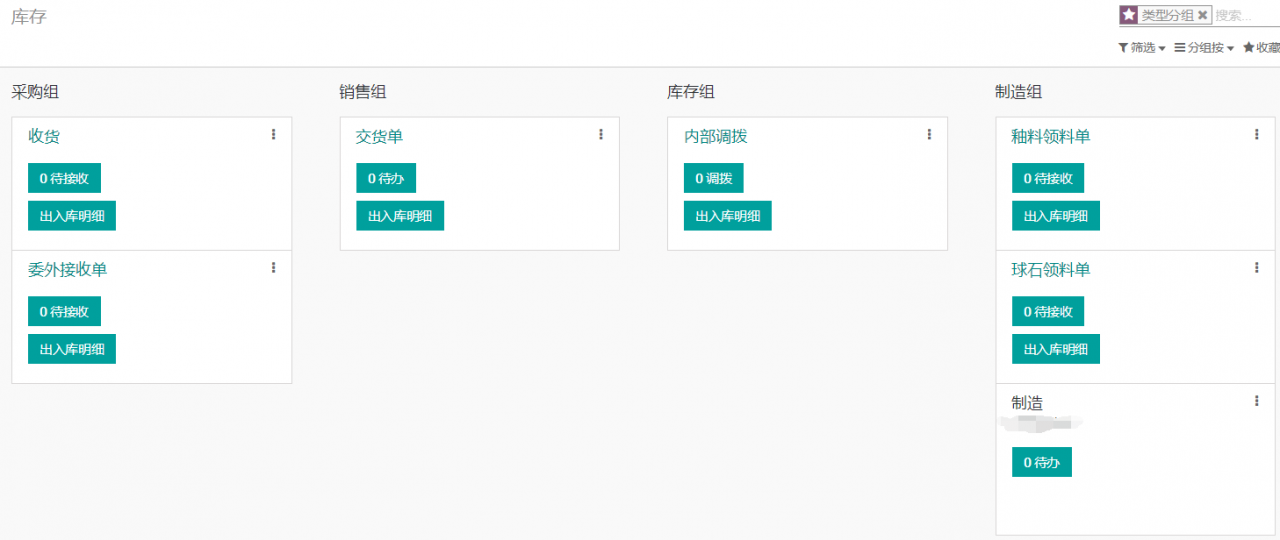
Task: Open the 分组按 group-by dropdown
Action: pos(1204,48)
